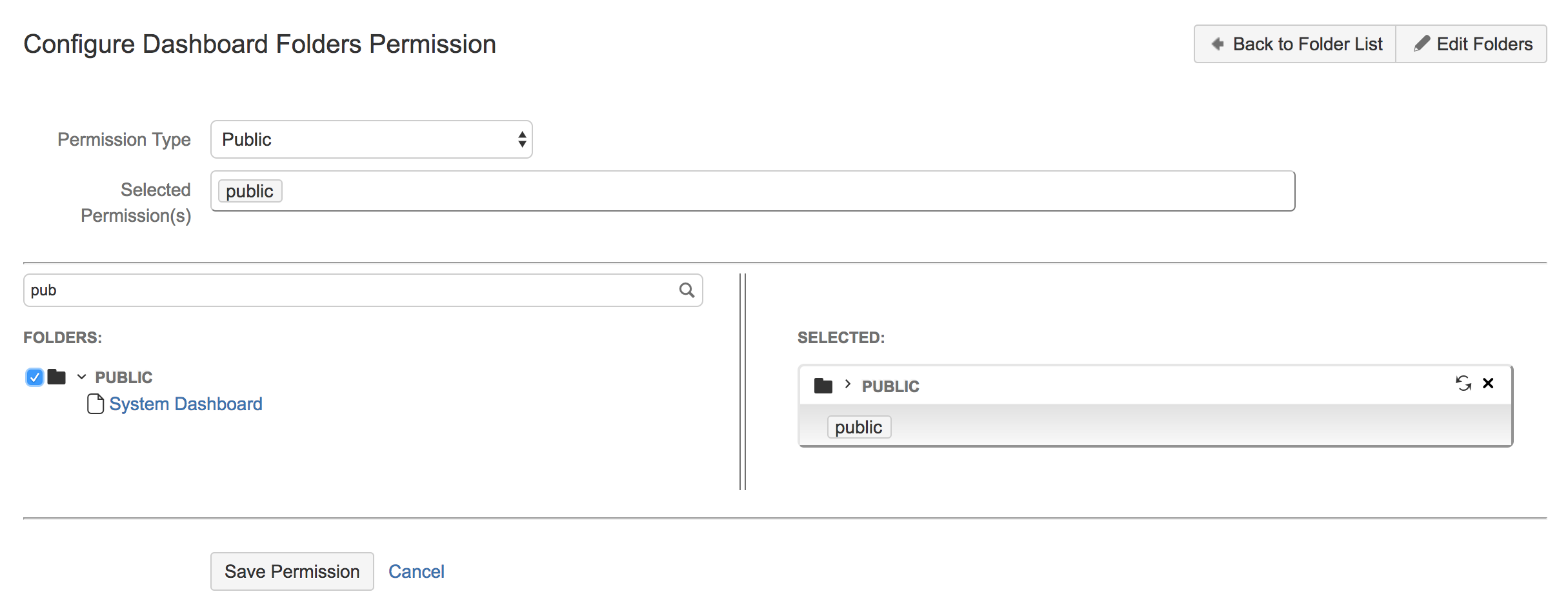Uncheck the PUBLIC folder checkbox
Viewport: 1568px width, 614px height.
coord(34,377)
